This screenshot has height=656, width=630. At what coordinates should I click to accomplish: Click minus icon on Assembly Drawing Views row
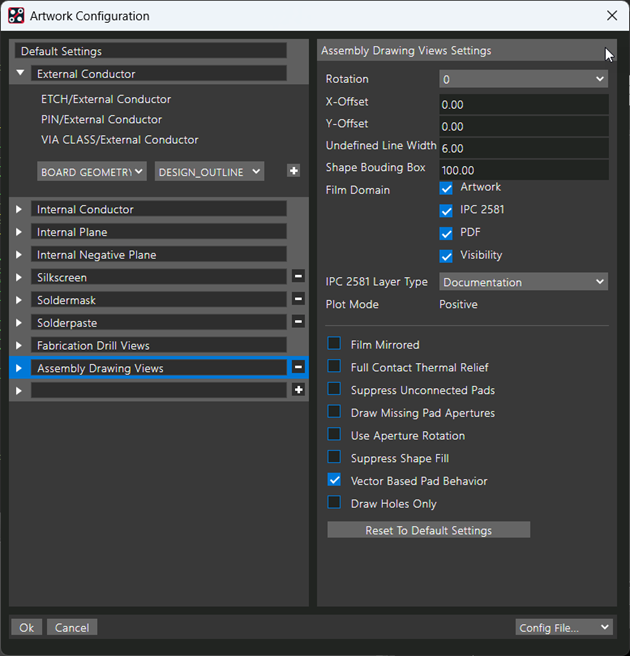pos(298,367)
